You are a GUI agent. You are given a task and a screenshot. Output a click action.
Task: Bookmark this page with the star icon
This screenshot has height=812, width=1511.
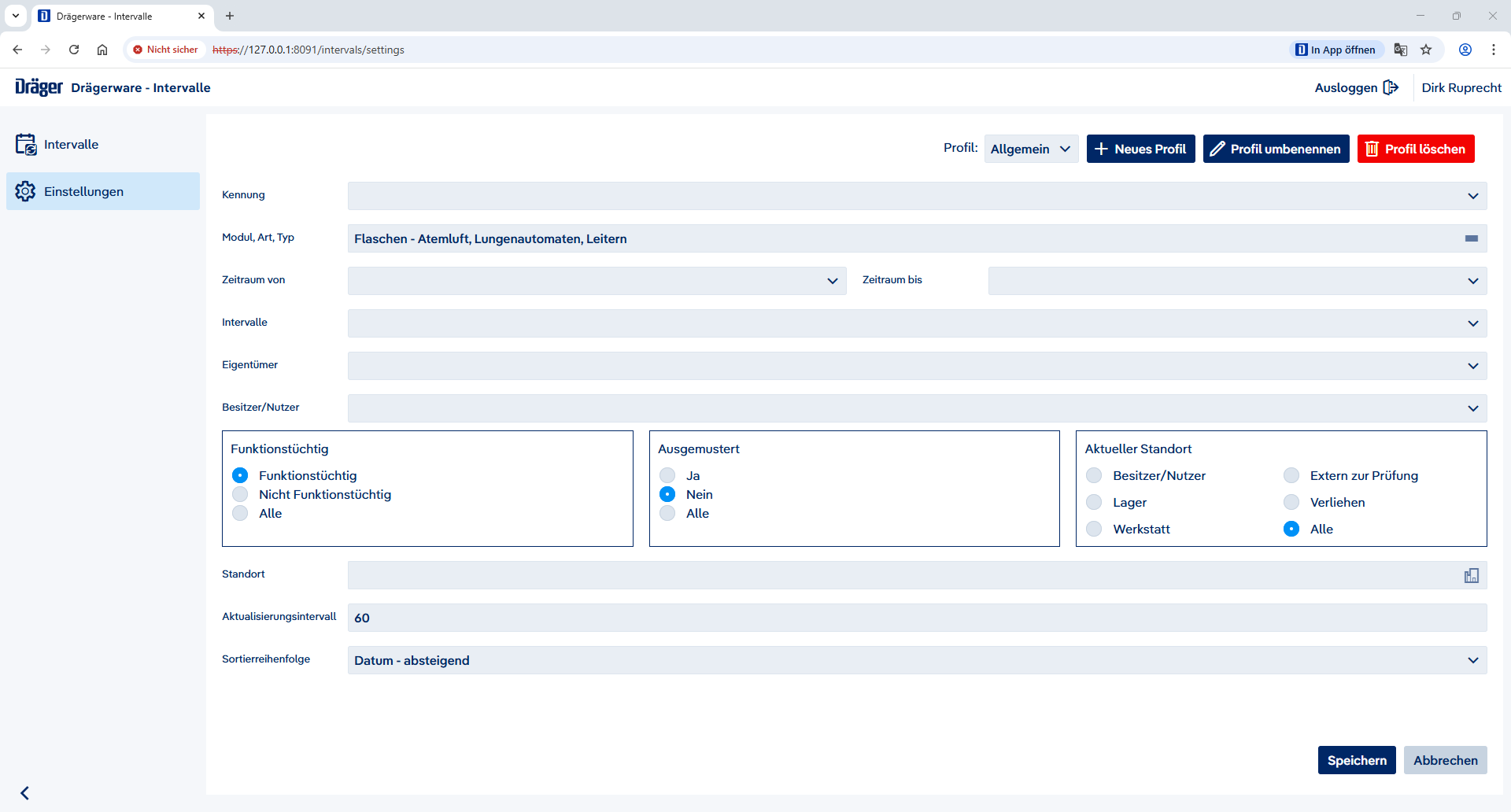click(x=1426, y=50)
